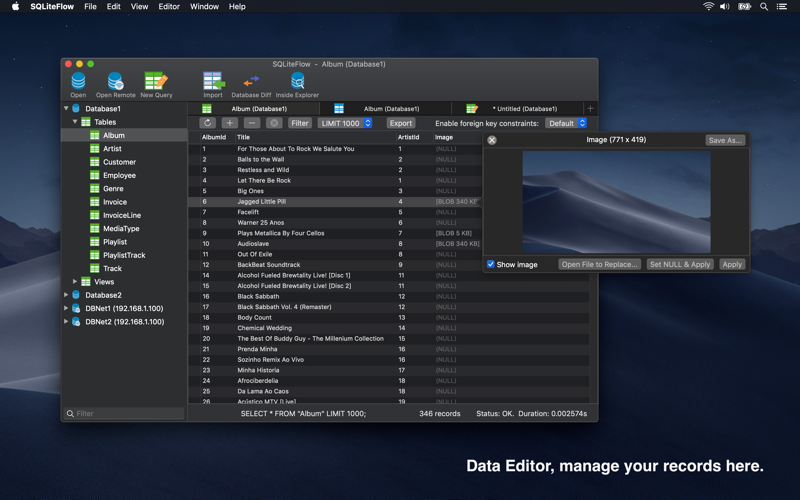Select the Artist table in sidebar

pyautogui.click(x=112, y=148)
